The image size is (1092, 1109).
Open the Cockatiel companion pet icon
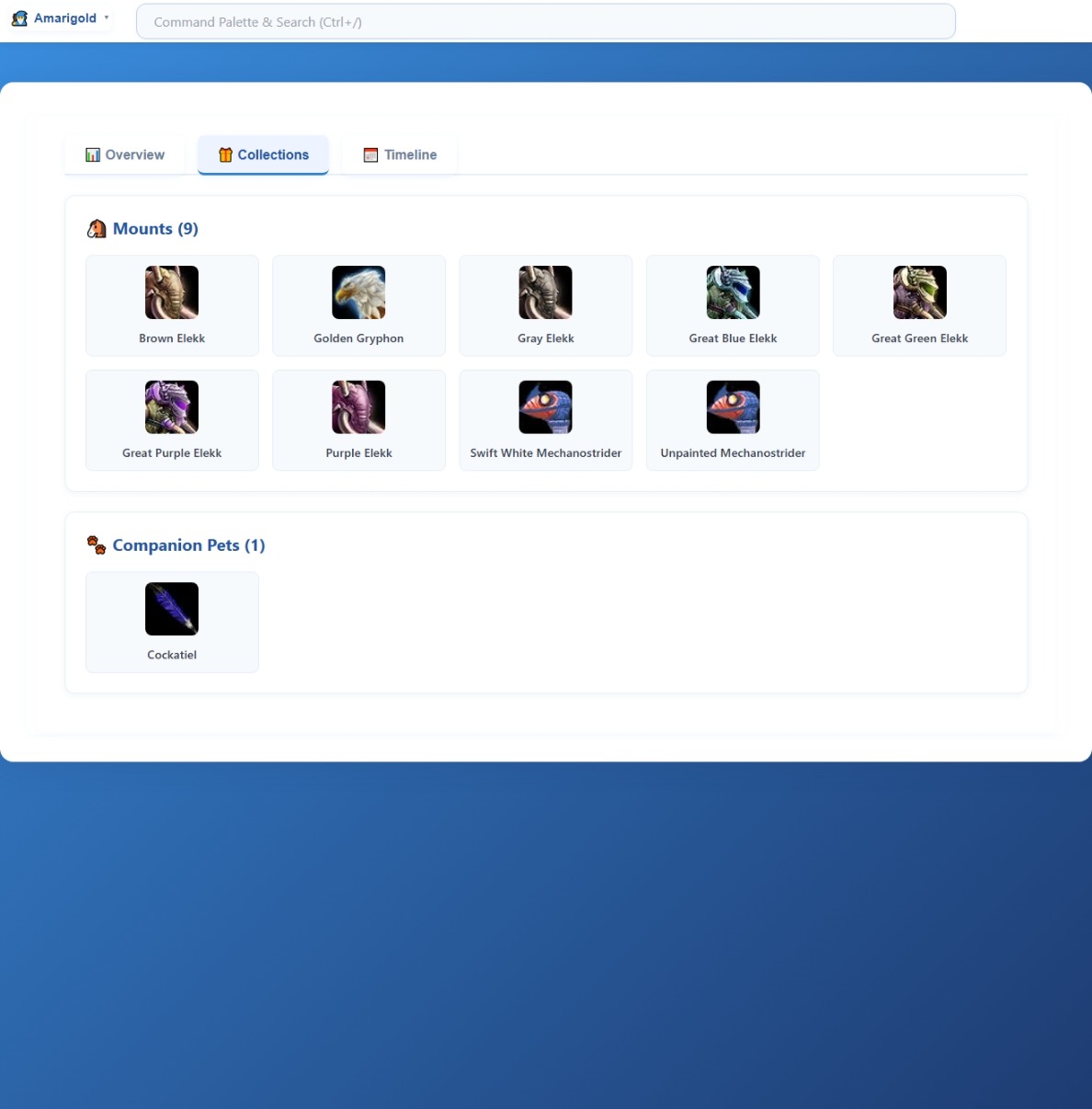tap(172, 609)
